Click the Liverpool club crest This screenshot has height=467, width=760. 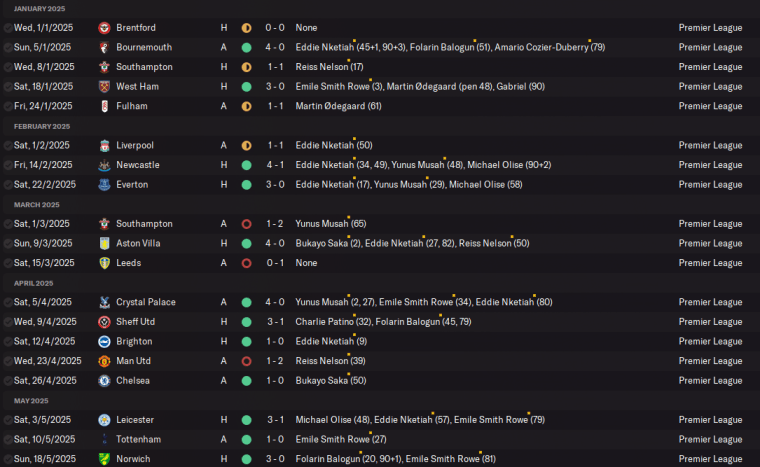[105, 146]
